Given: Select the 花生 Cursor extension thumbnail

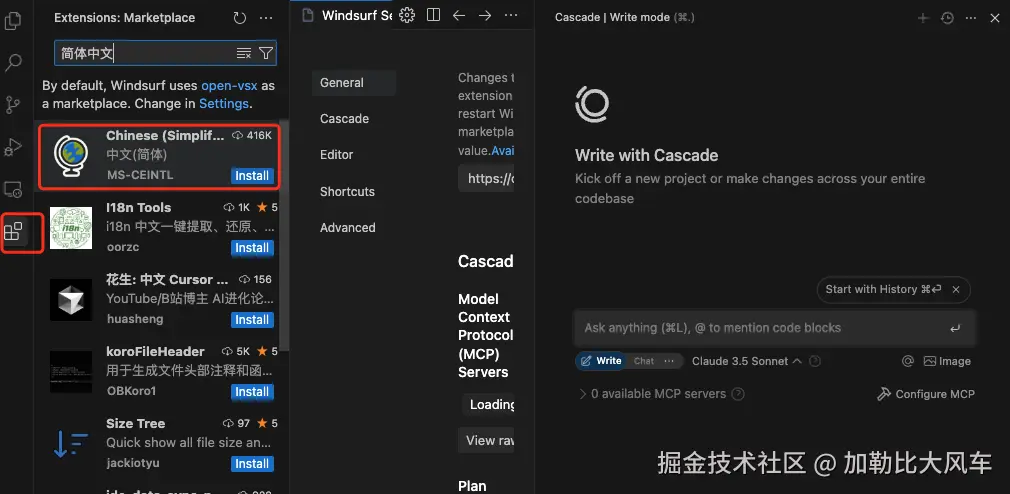Looking at the screenshot, I should [x=71, y=300].
